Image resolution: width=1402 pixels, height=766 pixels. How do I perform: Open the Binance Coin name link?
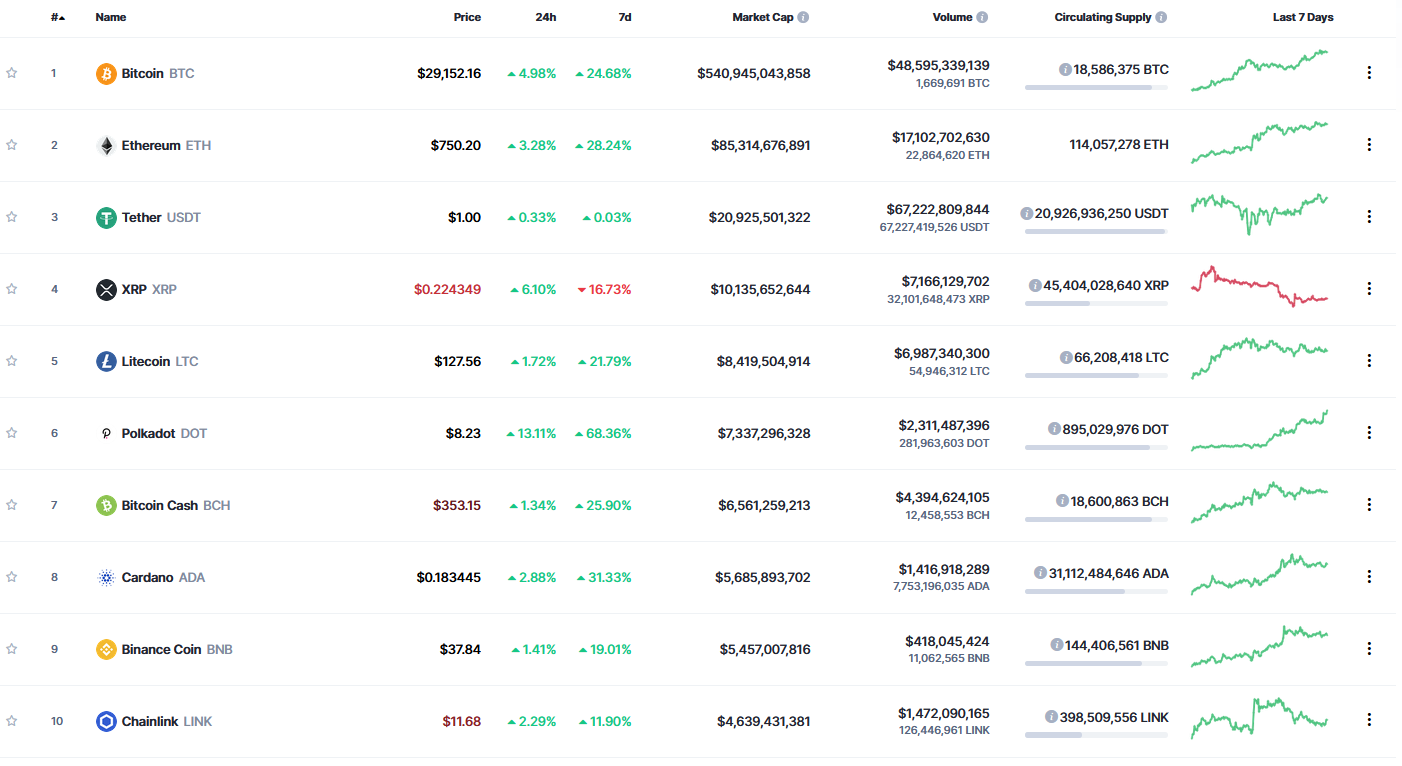tap(161, 649)
